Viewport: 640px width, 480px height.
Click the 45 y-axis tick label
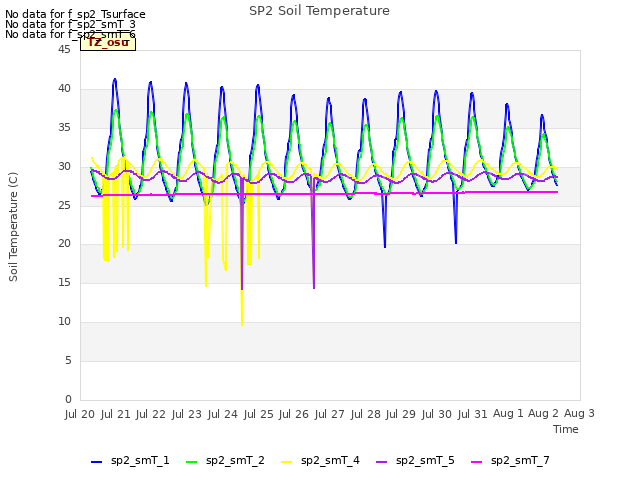(x=64, y=49)
